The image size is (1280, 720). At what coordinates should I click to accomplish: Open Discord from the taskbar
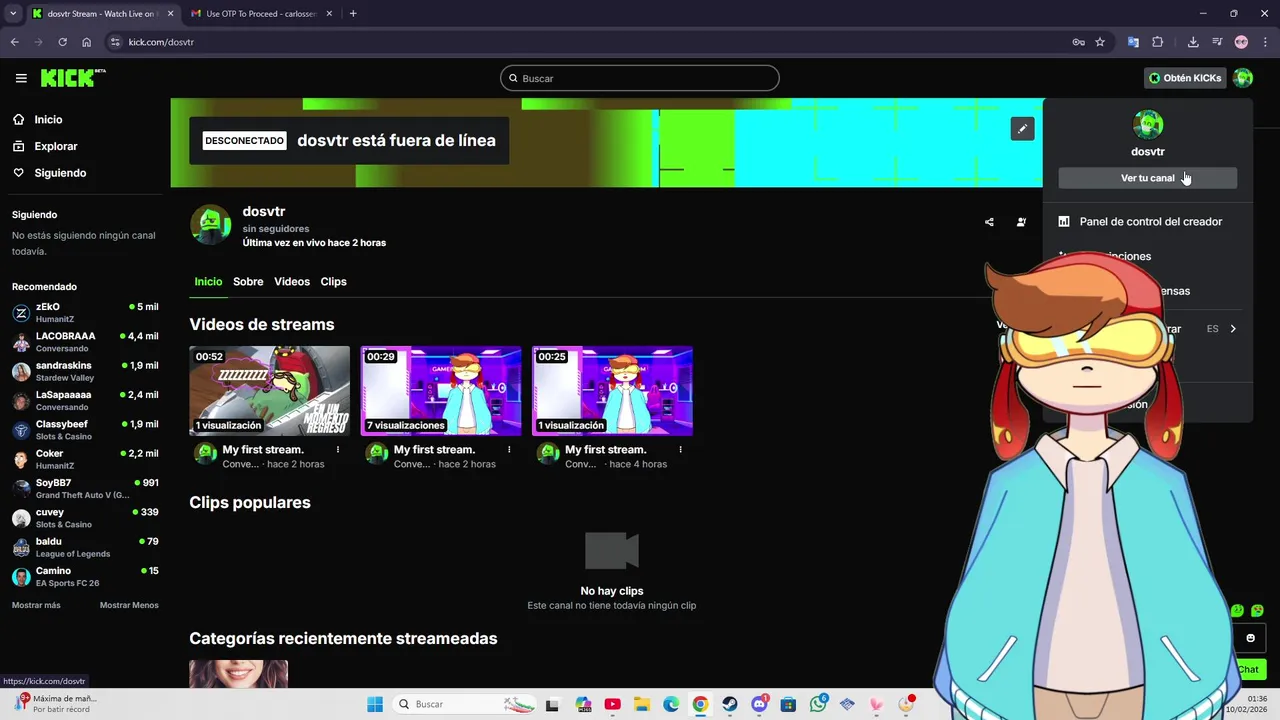pyautogui.click(x=759, y=704)
